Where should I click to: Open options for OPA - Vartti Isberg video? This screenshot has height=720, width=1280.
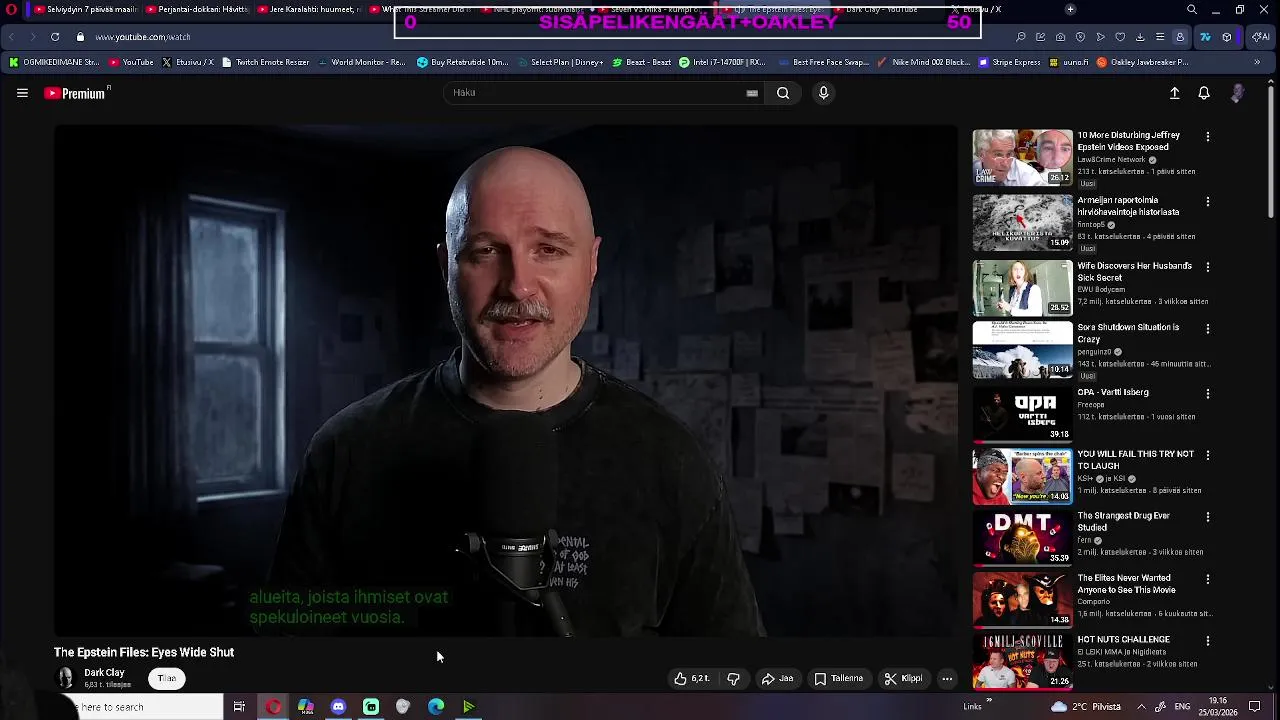(1207, 393)
